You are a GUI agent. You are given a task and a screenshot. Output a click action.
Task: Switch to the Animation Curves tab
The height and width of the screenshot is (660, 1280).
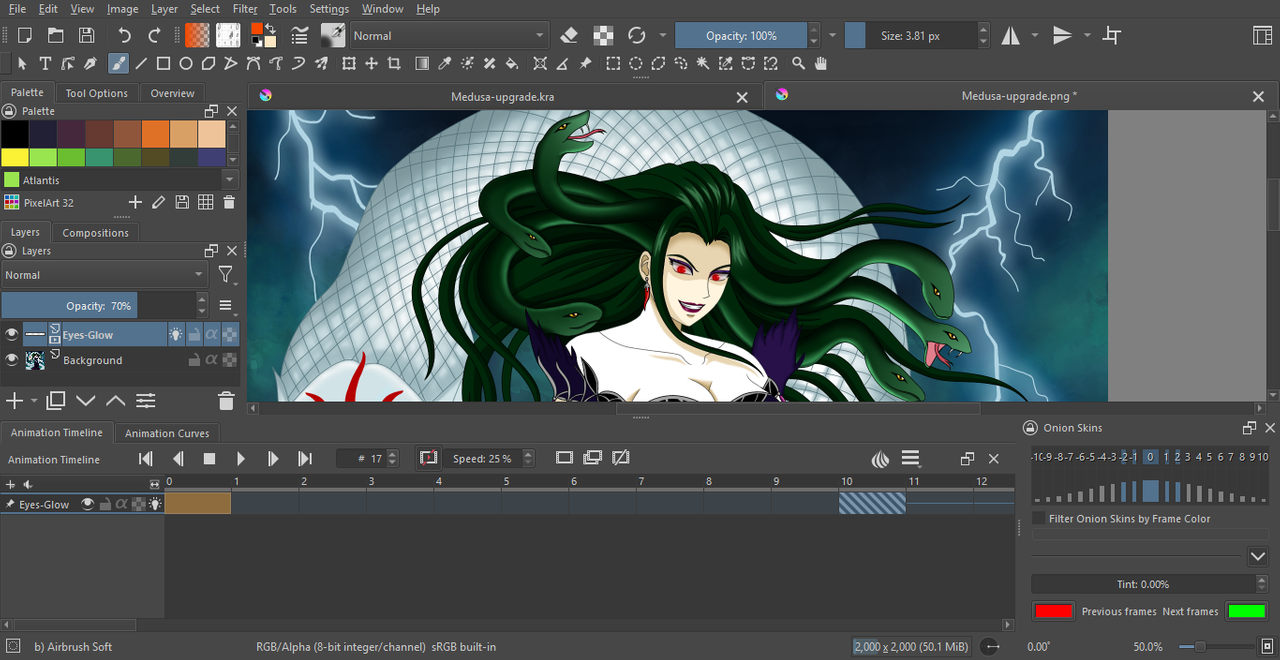(x=167, y=433)
